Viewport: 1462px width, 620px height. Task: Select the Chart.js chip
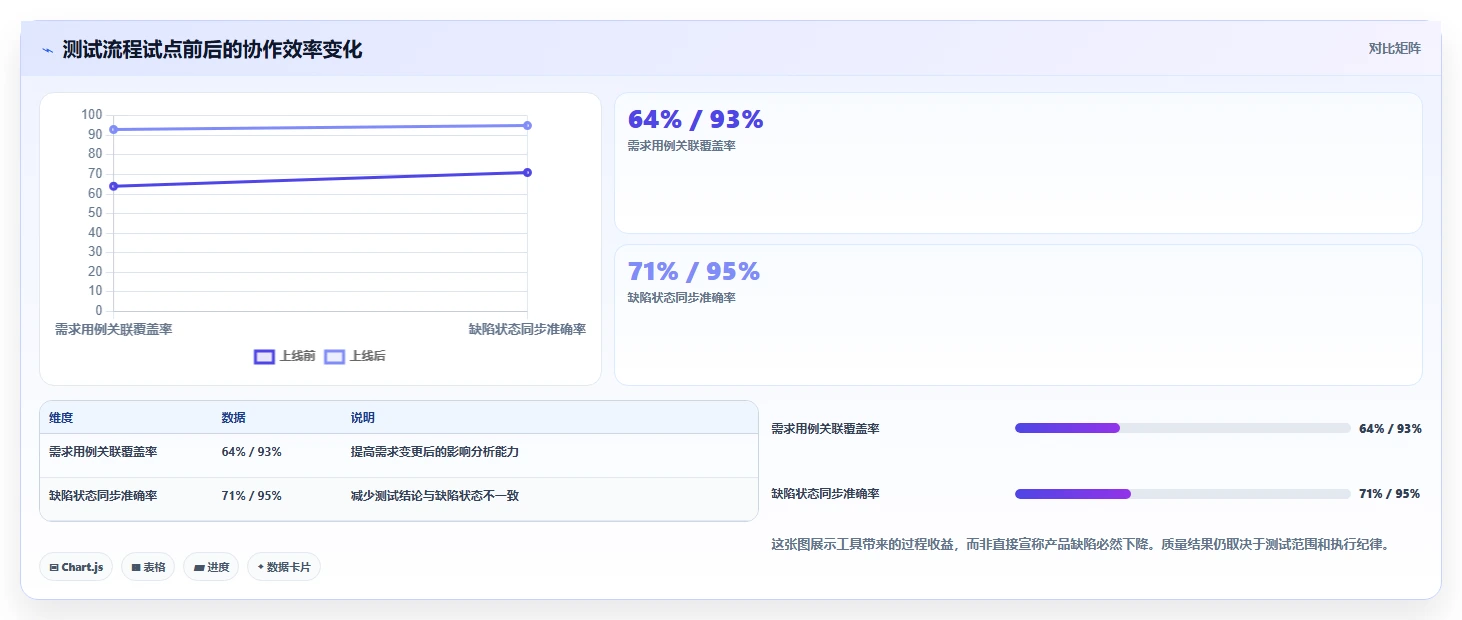[77, 567]
